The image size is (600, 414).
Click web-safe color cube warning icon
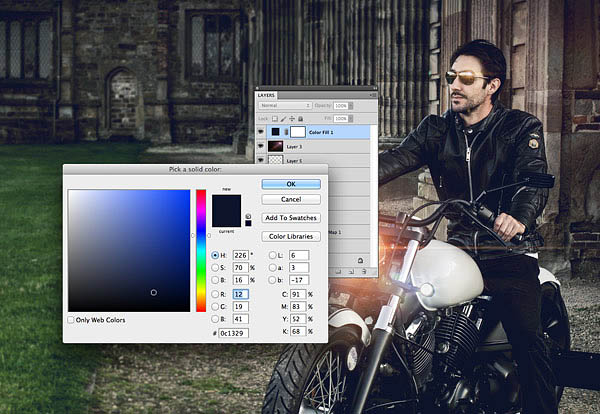(248, 216)
